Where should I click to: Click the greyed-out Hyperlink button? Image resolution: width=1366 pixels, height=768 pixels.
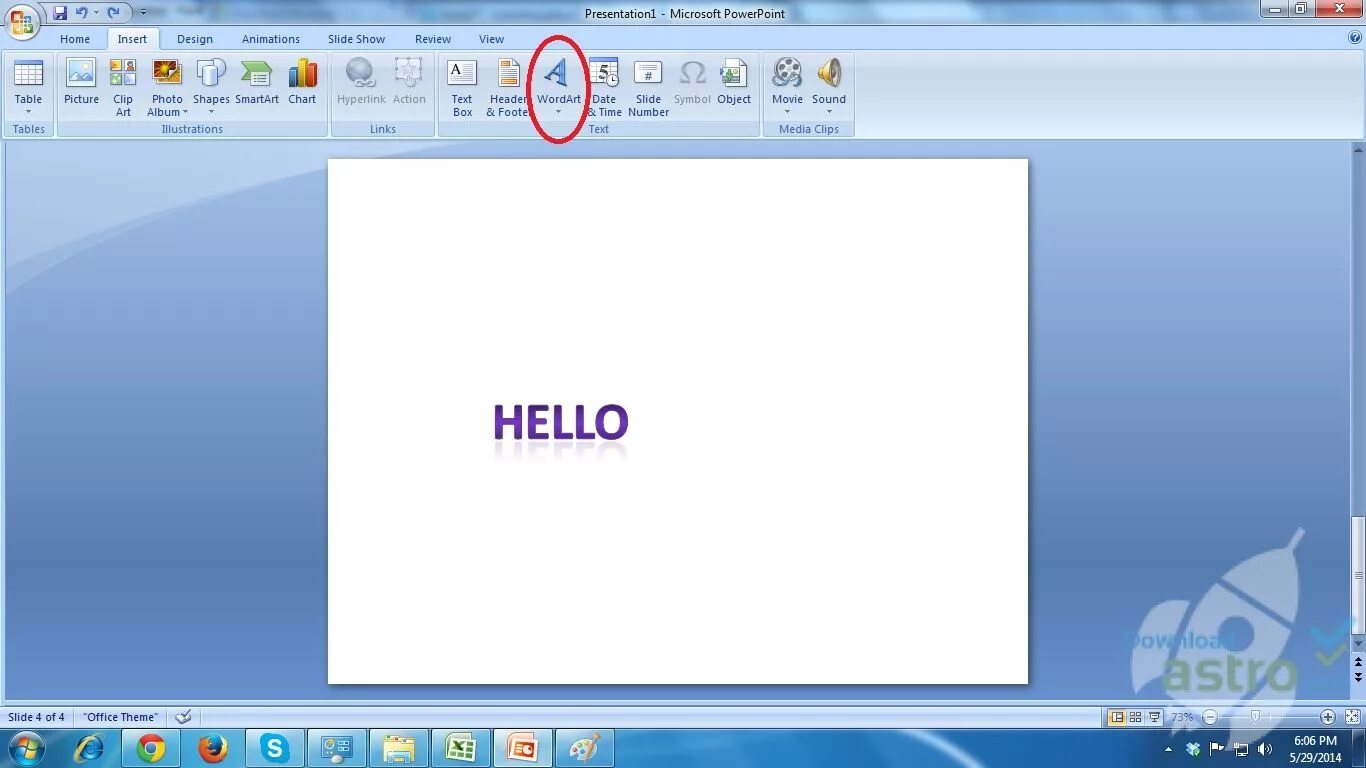[x=361, y=82]
